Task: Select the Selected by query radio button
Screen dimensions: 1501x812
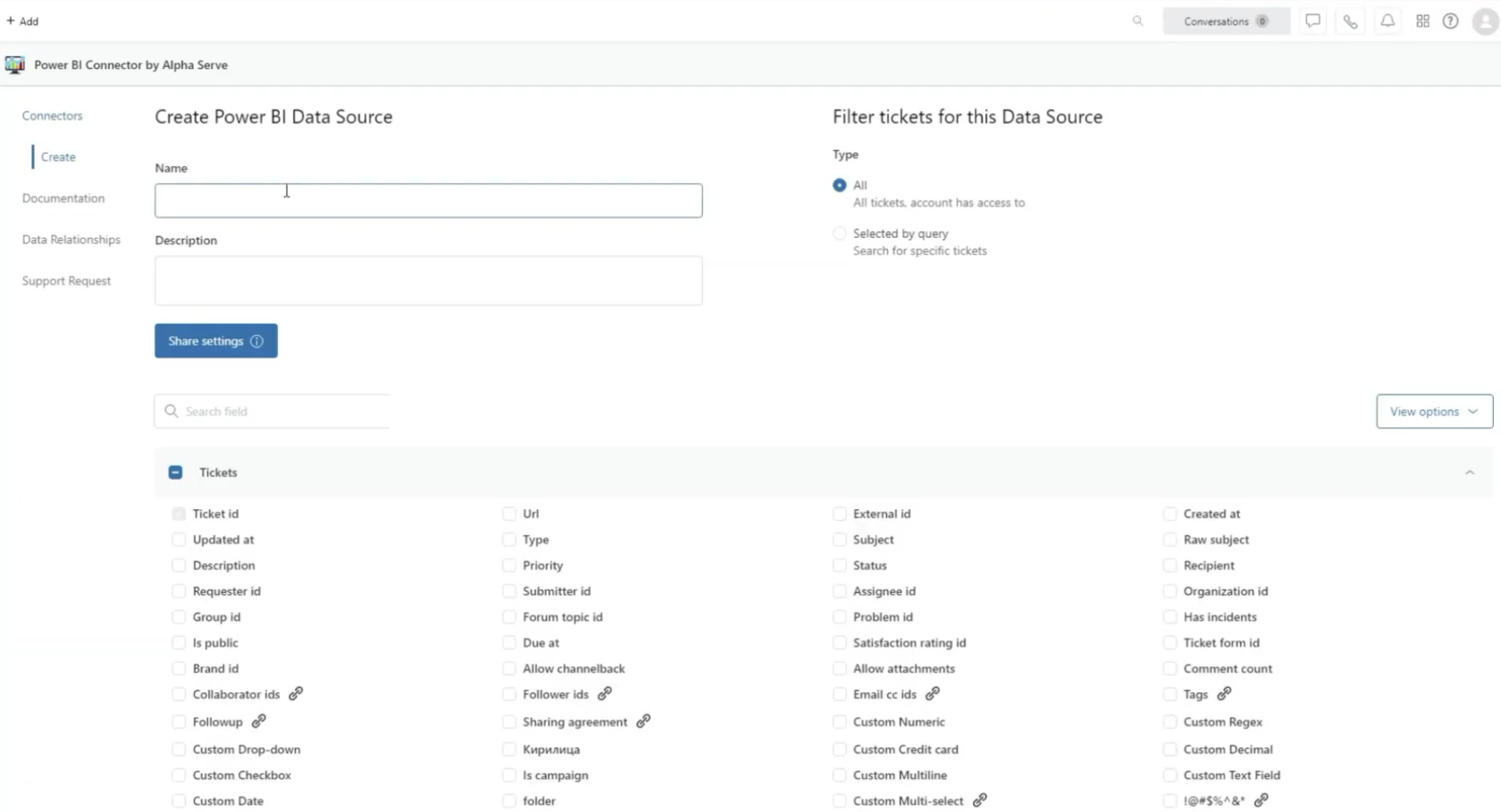Action: [839, 232]
